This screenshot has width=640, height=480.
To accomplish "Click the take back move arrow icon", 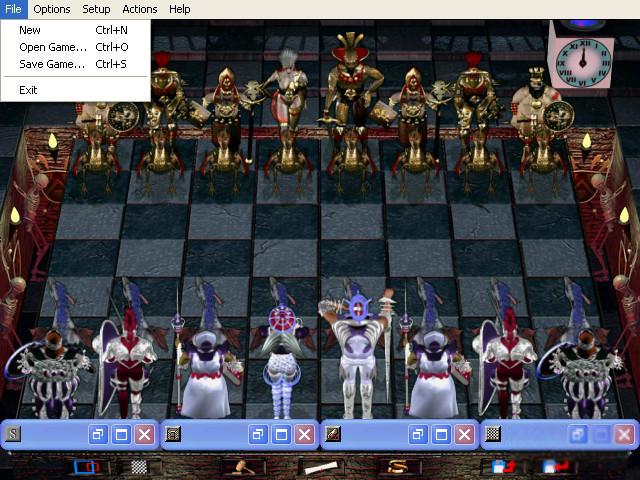I will [504, 467].
